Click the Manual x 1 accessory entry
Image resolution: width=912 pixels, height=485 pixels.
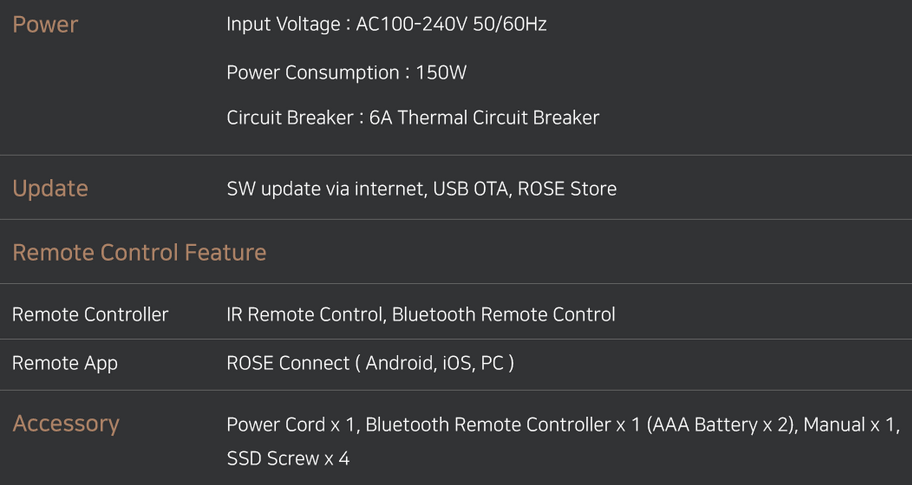coord(849,425)
